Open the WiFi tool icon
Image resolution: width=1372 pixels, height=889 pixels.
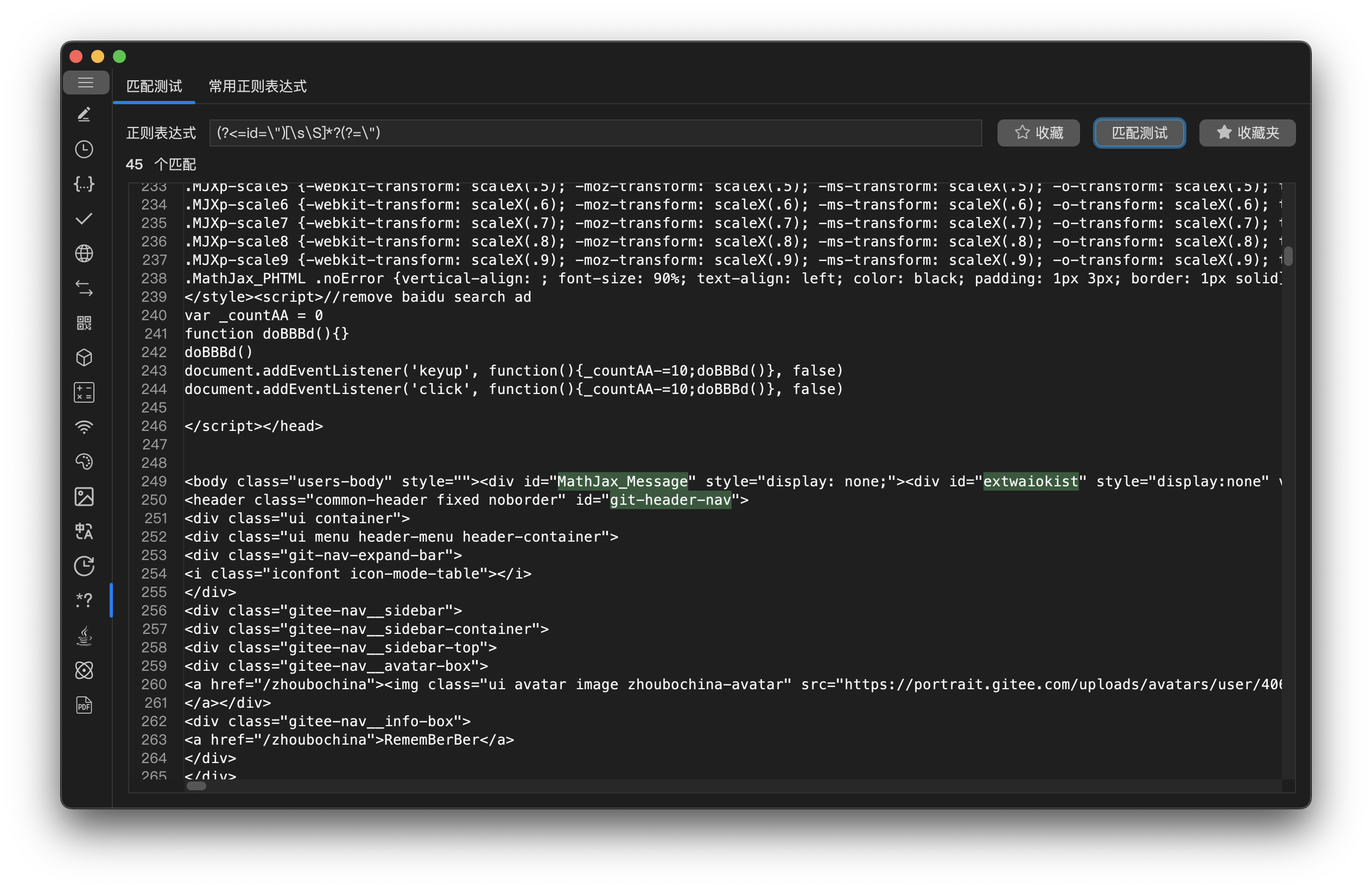click(84, 427)
